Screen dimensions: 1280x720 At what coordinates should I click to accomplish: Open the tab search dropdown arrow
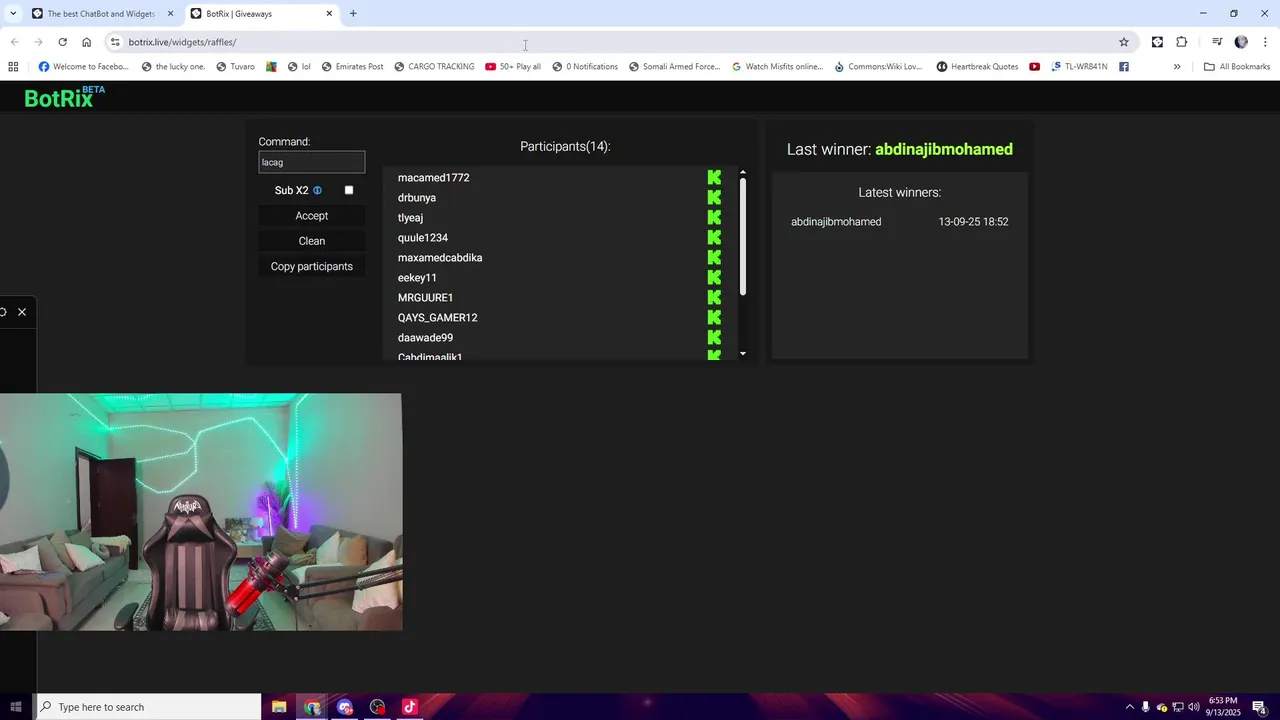click(13, 13)
